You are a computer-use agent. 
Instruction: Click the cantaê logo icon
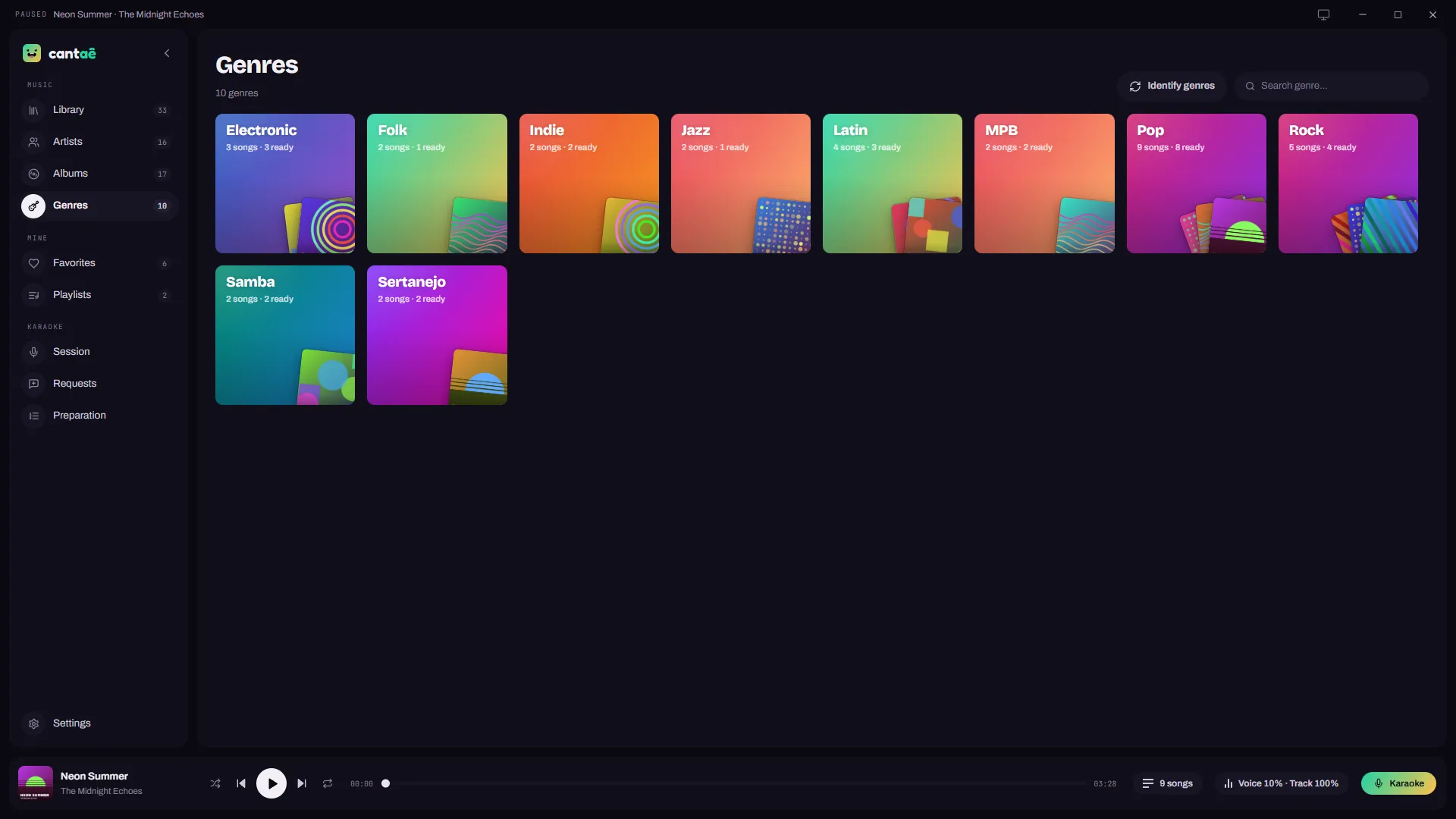(x=32, y=53)
